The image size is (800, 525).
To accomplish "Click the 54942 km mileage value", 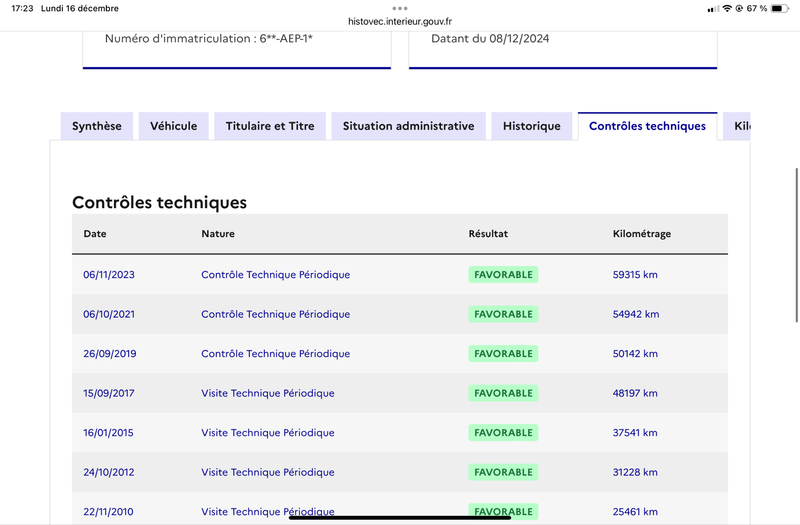I will [636, 314].
